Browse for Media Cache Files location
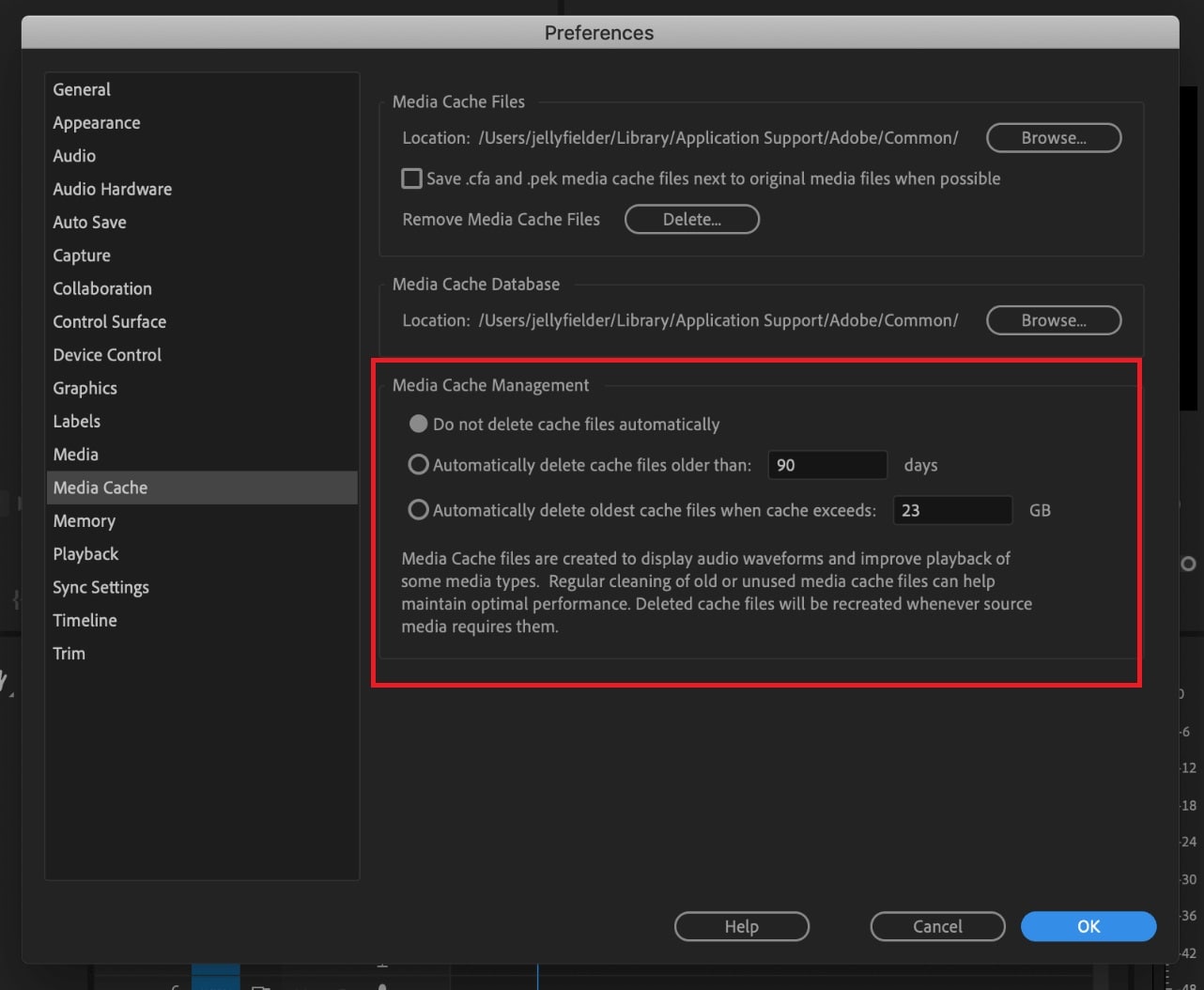This screenshot has height=990, width=1204. pos(1054,137)
